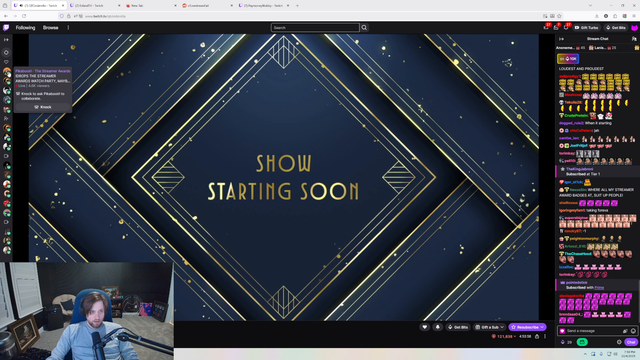The height and width of the screenshot is (360, 640).
Task: Open the tracking protection shield icon
Action: (62, 16)
